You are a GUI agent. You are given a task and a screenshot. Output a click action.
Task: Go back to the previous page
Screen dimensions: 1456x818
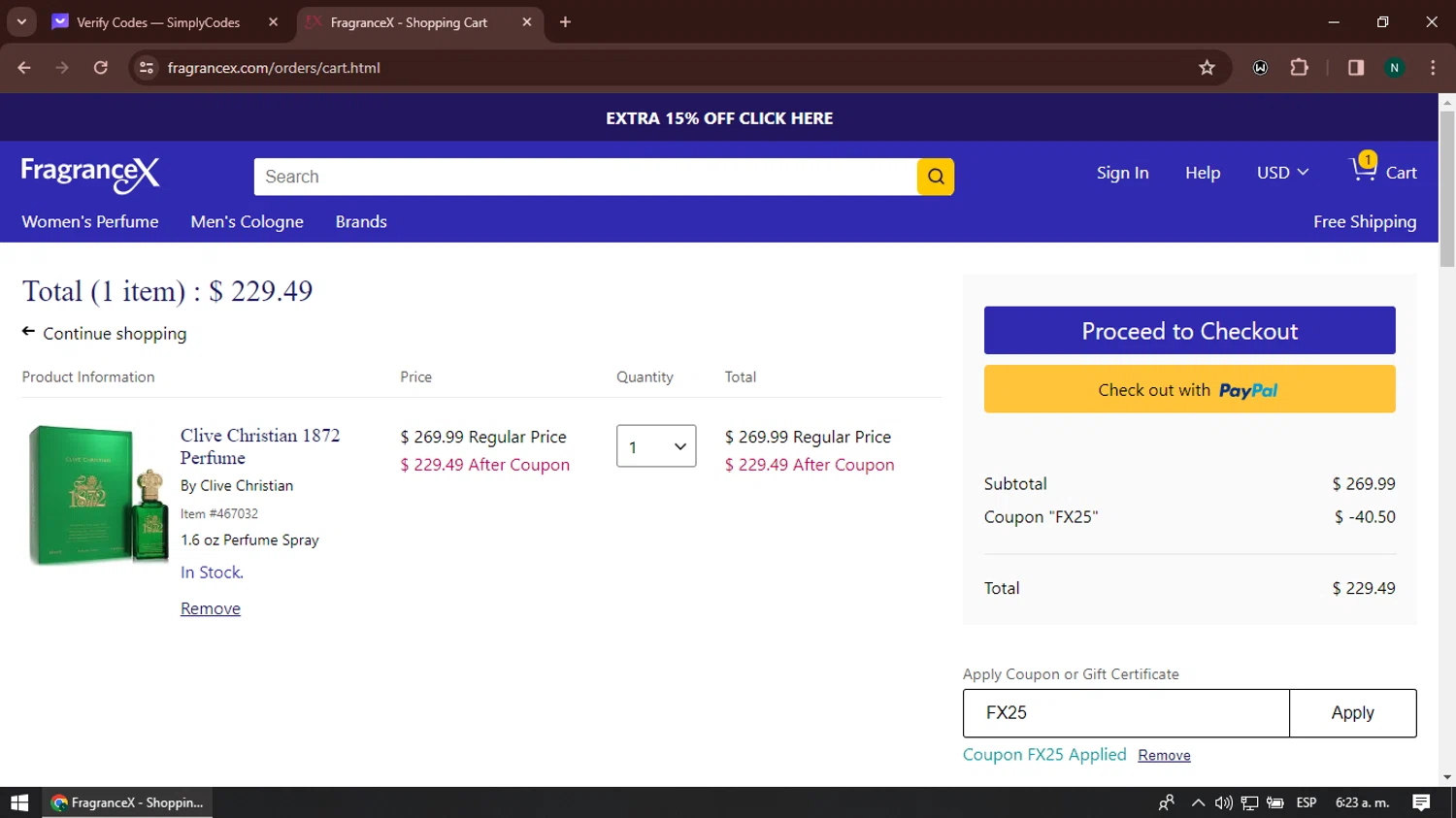(24, 68)
